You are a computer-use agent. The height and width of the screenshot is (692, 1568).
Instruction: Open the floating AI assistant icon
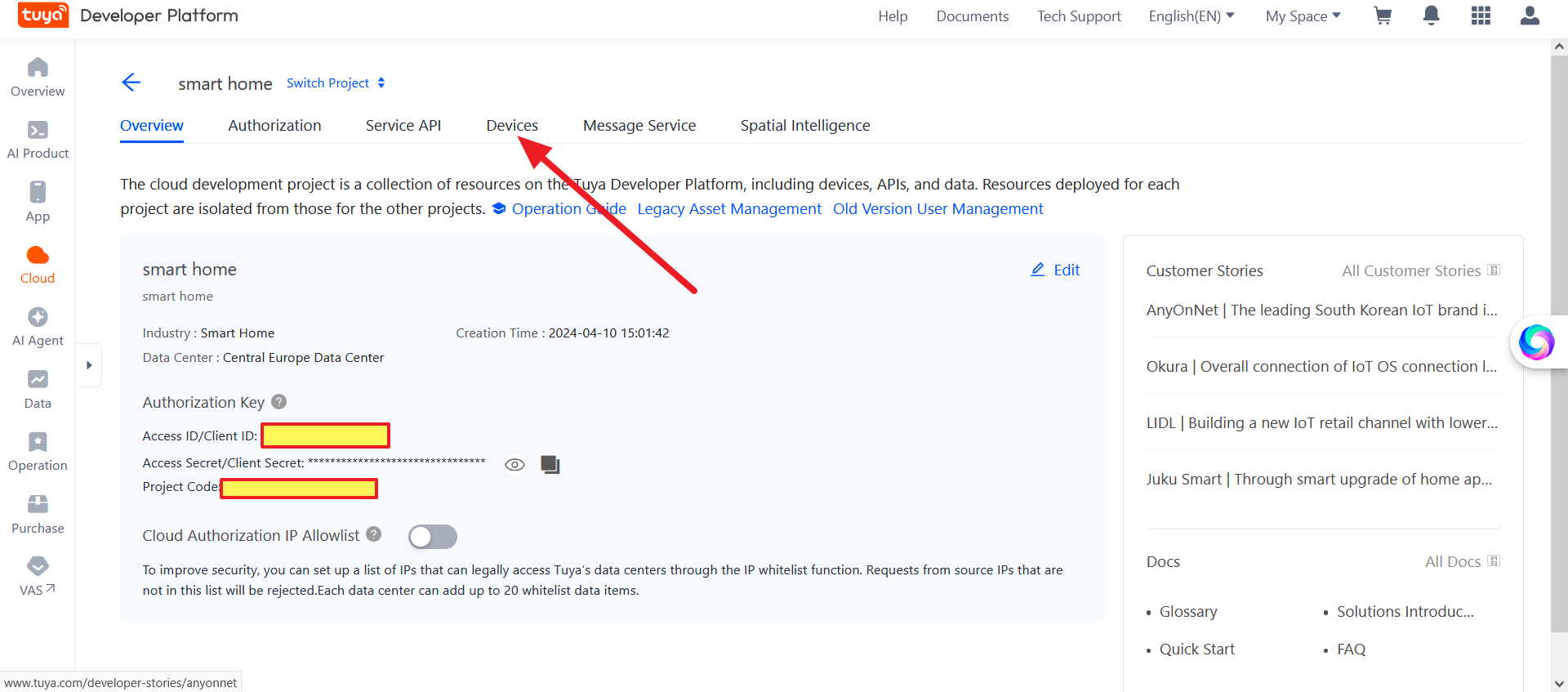pyautogui.click(x=1536, y=342)
